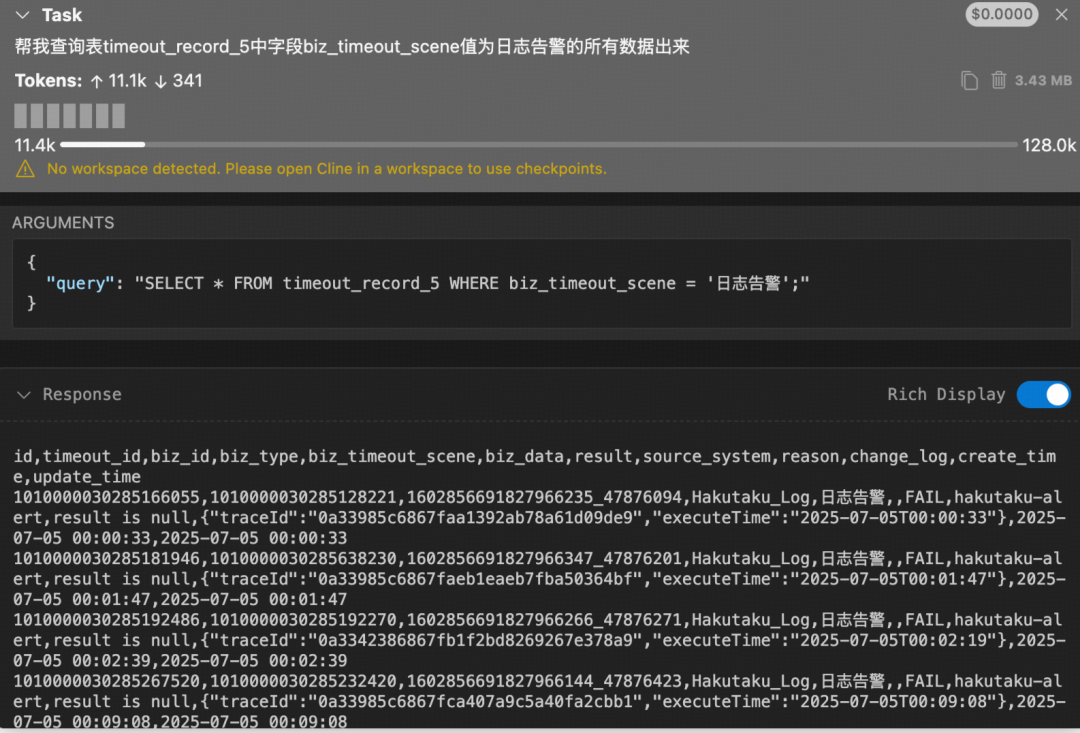Click the response header row of column names

pyautogui.click(x=534, y=466)
